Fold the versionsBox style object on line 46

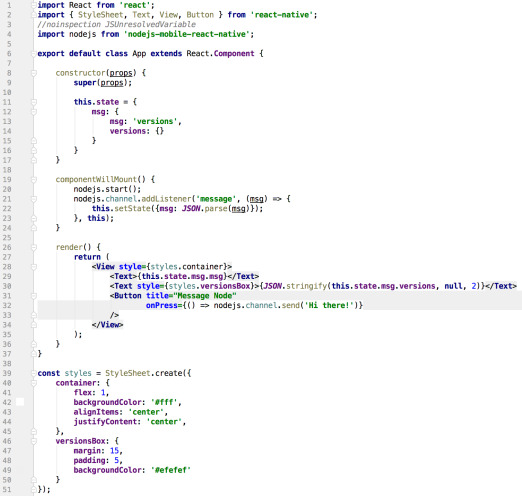34,441
